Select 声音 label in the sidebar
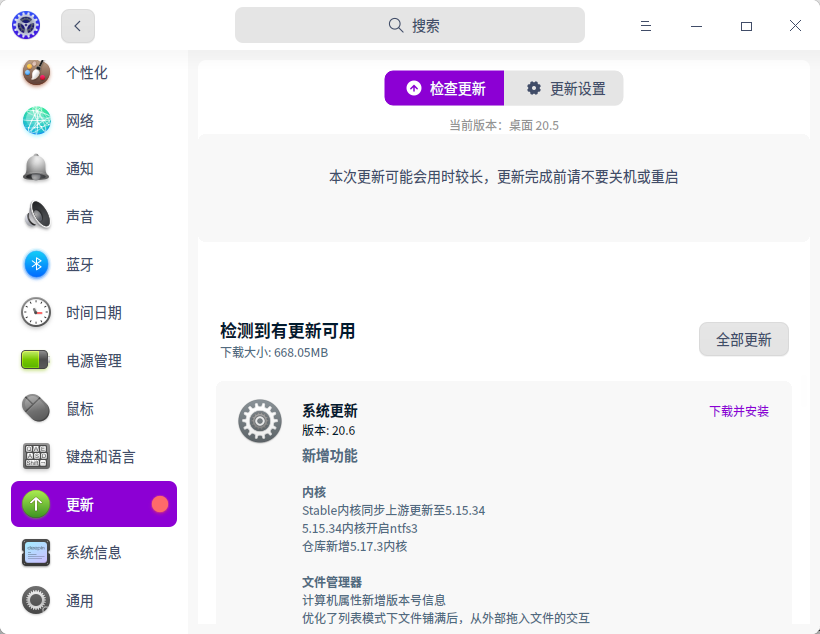This screenshot has width=820, height=634. click(80, 217)
